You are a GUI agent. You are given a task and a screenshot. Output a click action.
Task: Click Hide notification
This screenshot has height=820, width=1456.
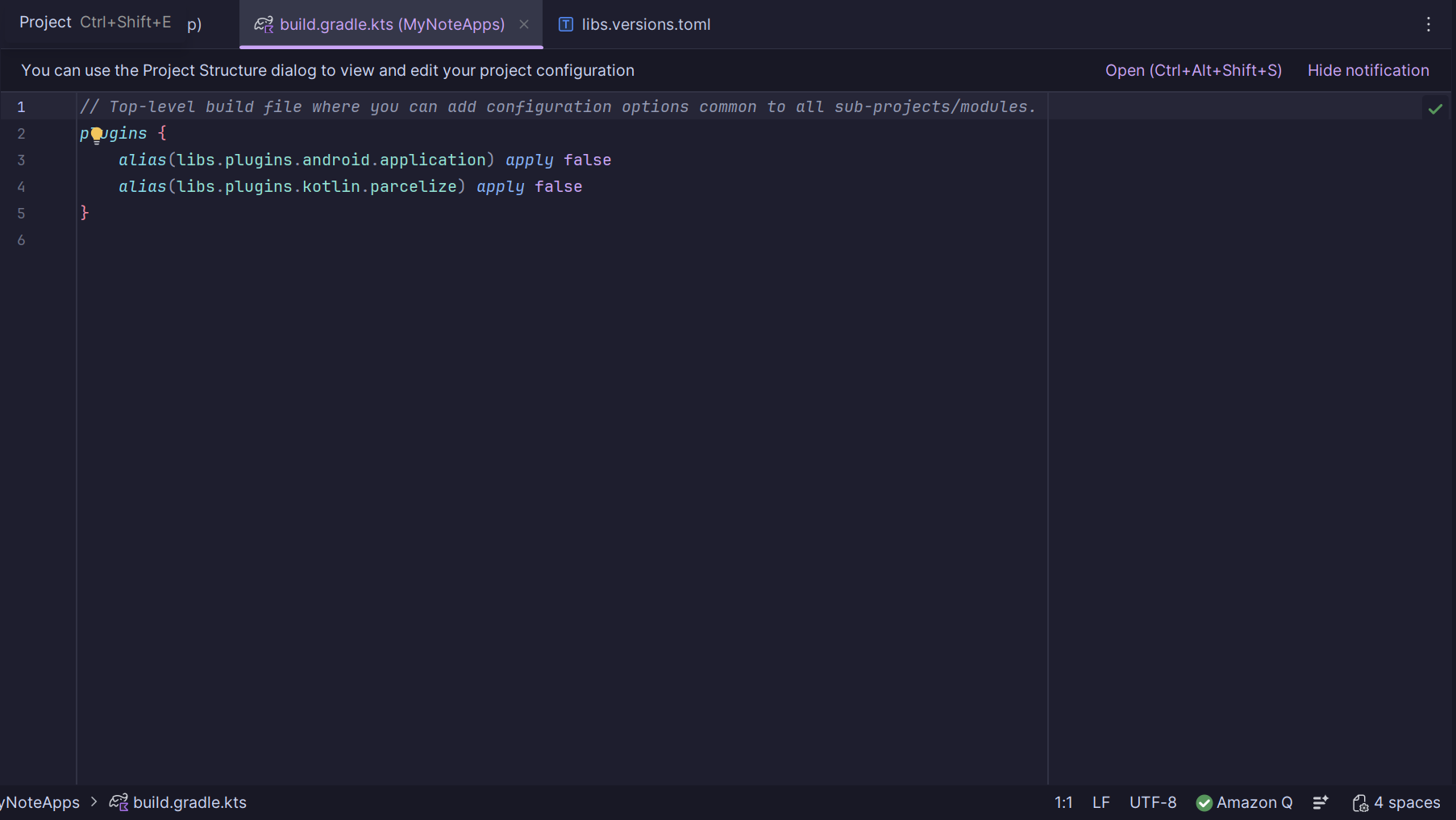[x=1368, y=70]
